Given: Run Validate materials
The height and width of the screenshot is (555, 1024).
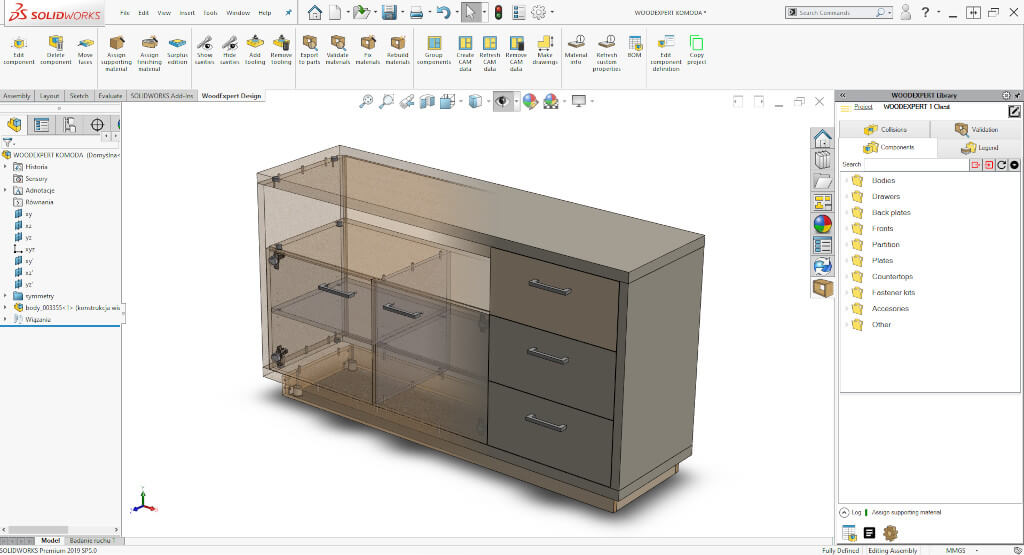Looking at the screenshot, I should pos(338,50).
